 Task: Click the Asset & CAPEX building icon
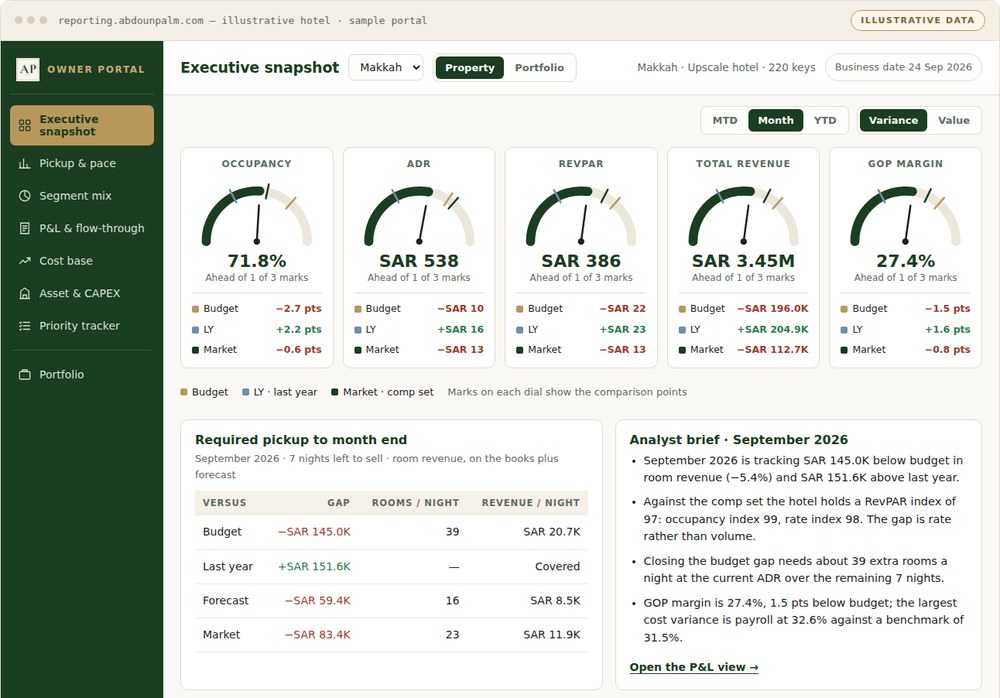click(x=25, y=293)
